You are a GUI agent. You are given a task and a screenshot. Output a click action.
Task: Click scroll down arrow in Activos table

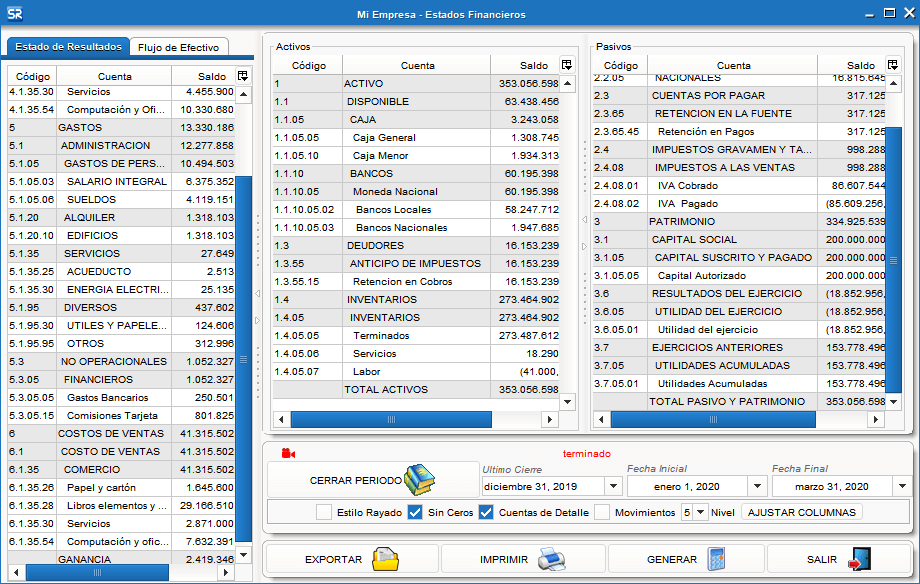click(x=567, y=402)
